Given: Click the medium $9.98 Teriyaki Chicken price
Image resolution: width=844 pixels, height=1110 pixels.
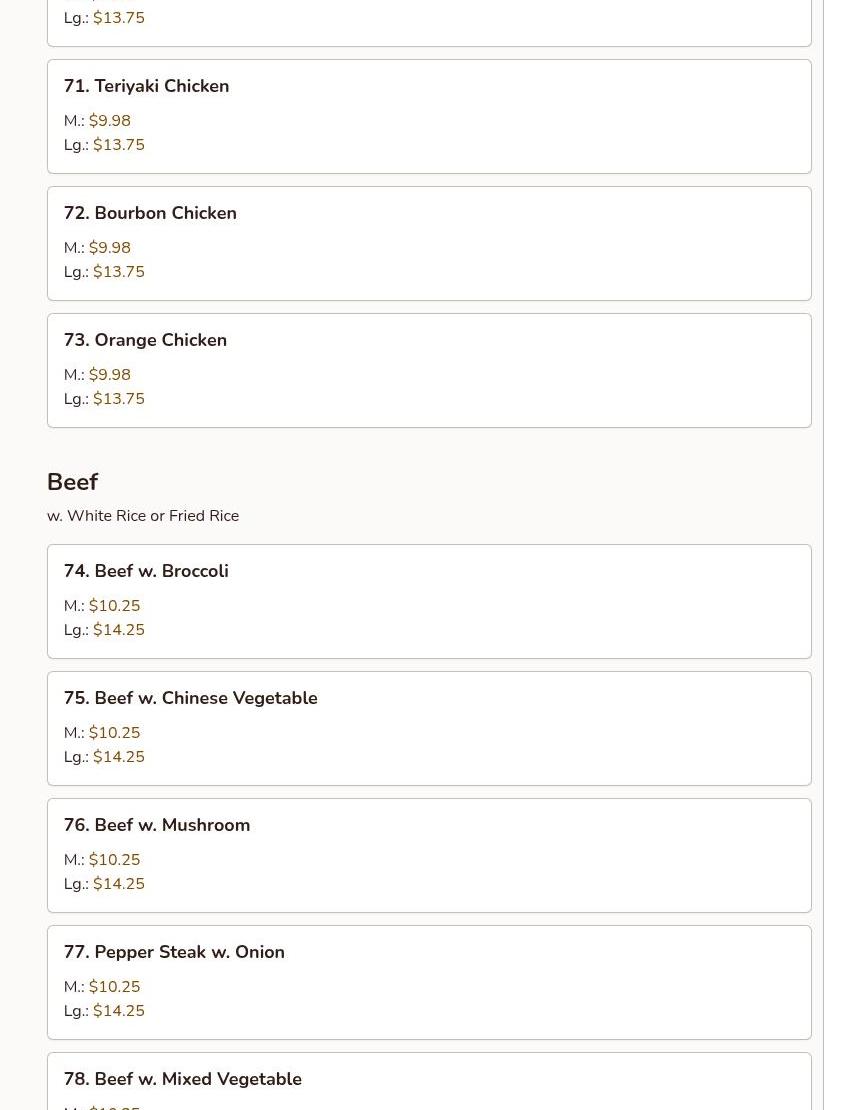Looking at the screenshot, I should click(x=109, y=121).
